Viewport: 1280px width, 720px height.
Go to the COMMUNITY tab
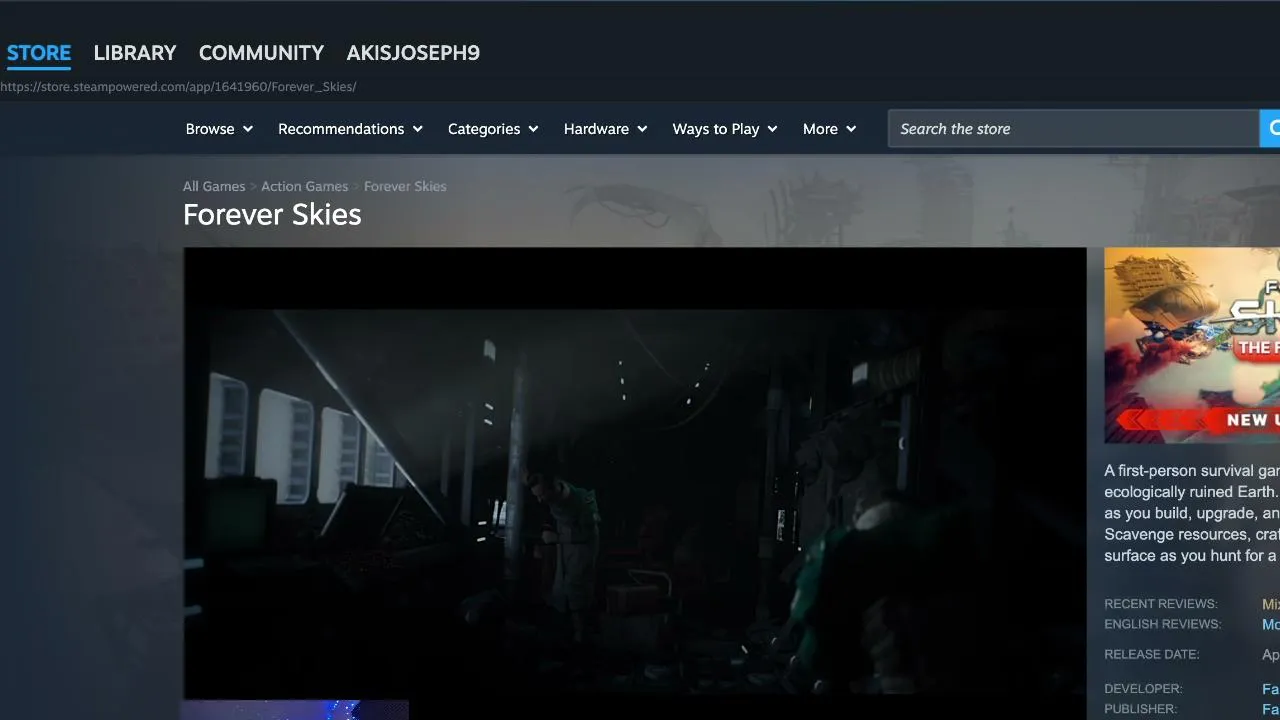coord(261,53)
